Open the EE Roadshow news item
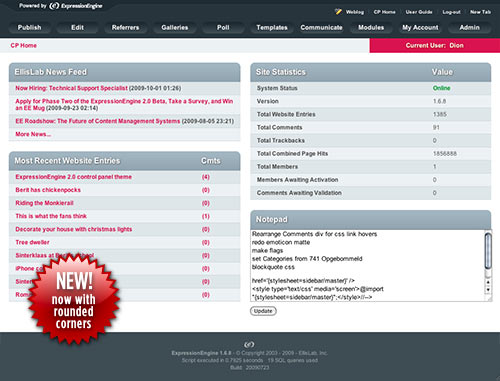 (98, 121)
